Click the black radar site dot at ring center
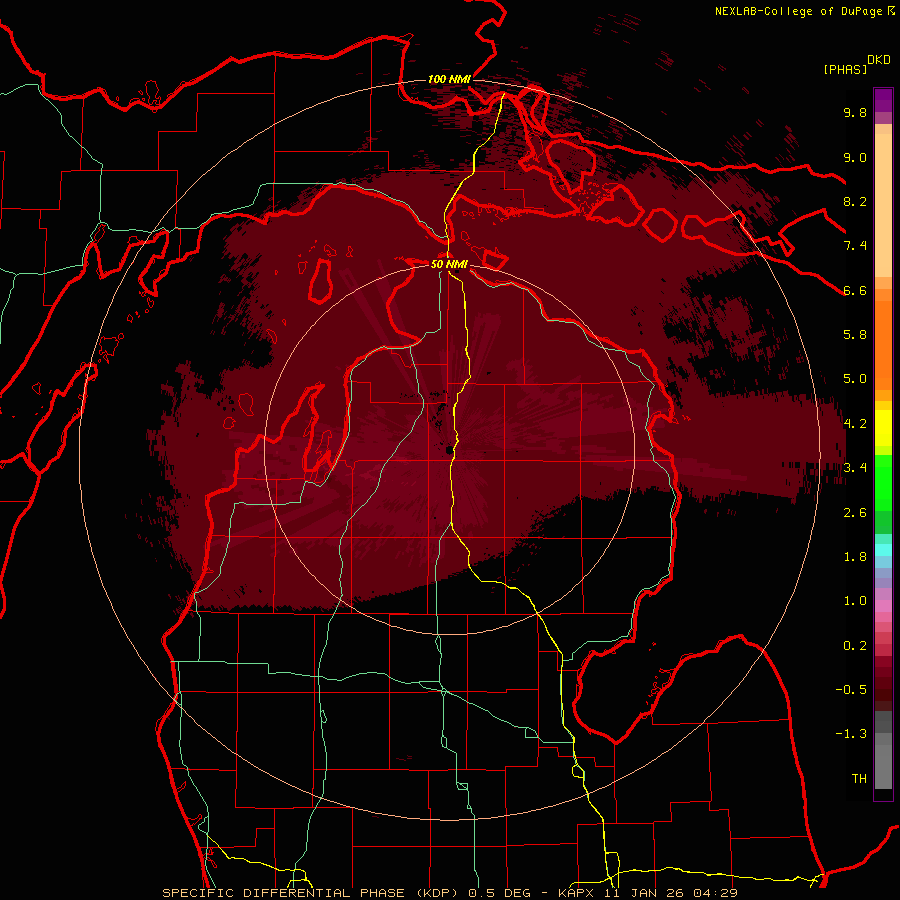This screenshot has width=900, height=900. tap(449, 450)
